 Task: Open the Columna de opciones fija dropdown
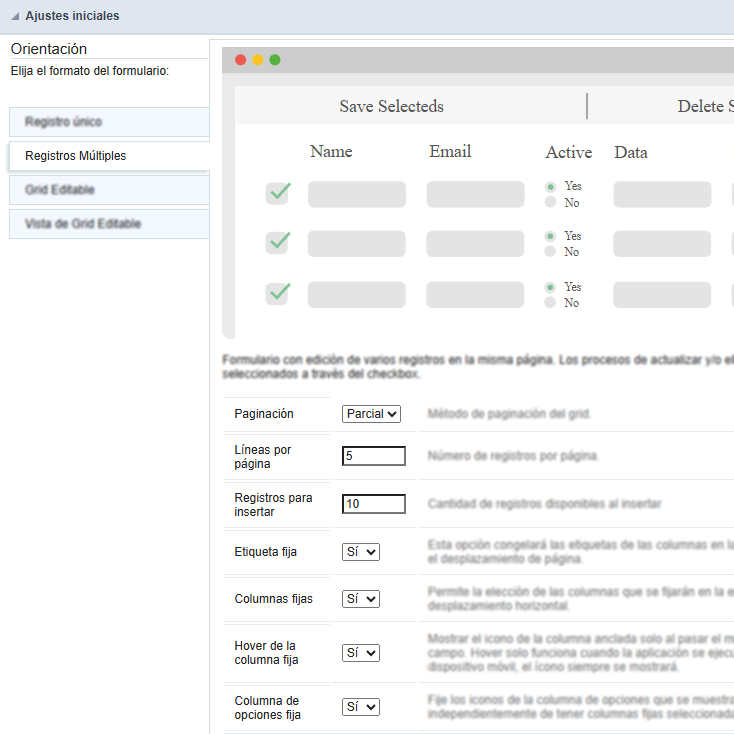pyautogui.click(x=361, y=707)
